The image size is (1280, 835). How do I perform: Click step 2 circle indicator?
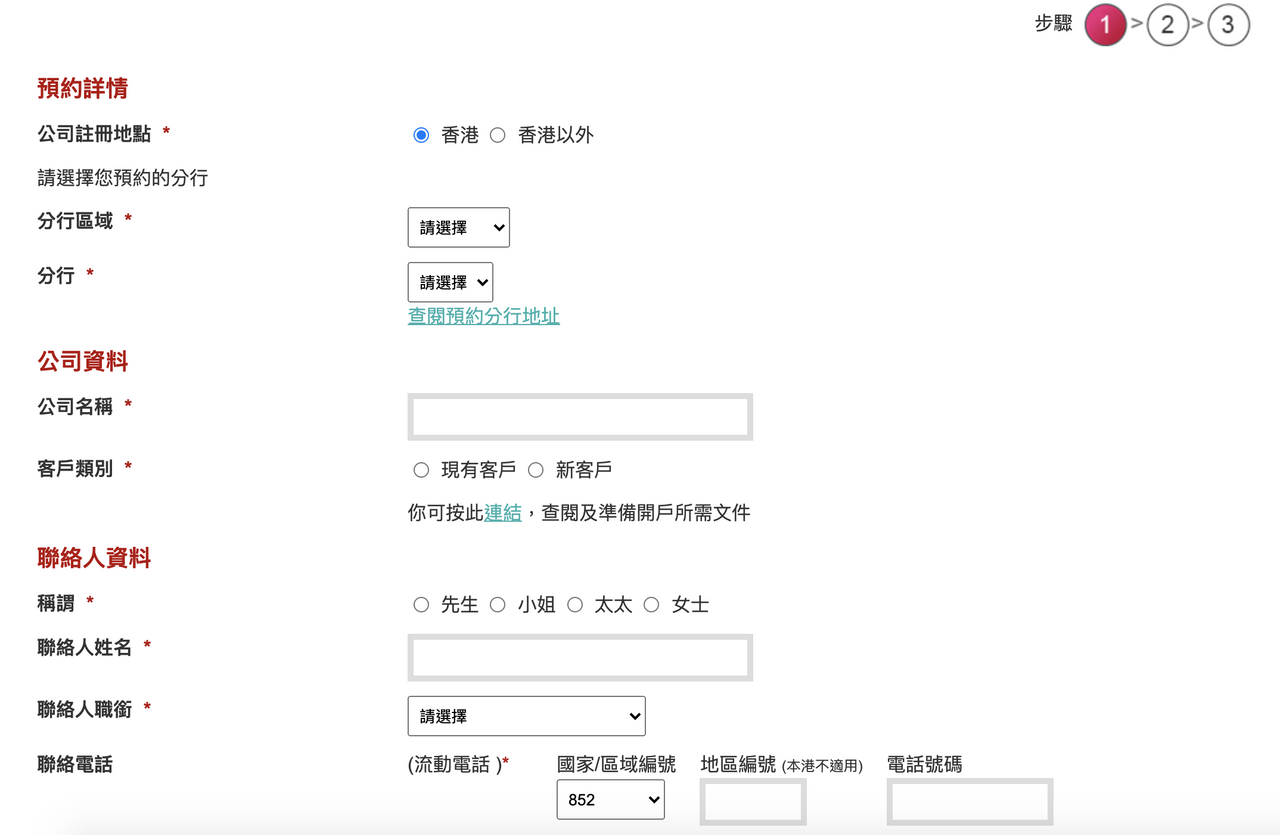(x=1167, y=25)
